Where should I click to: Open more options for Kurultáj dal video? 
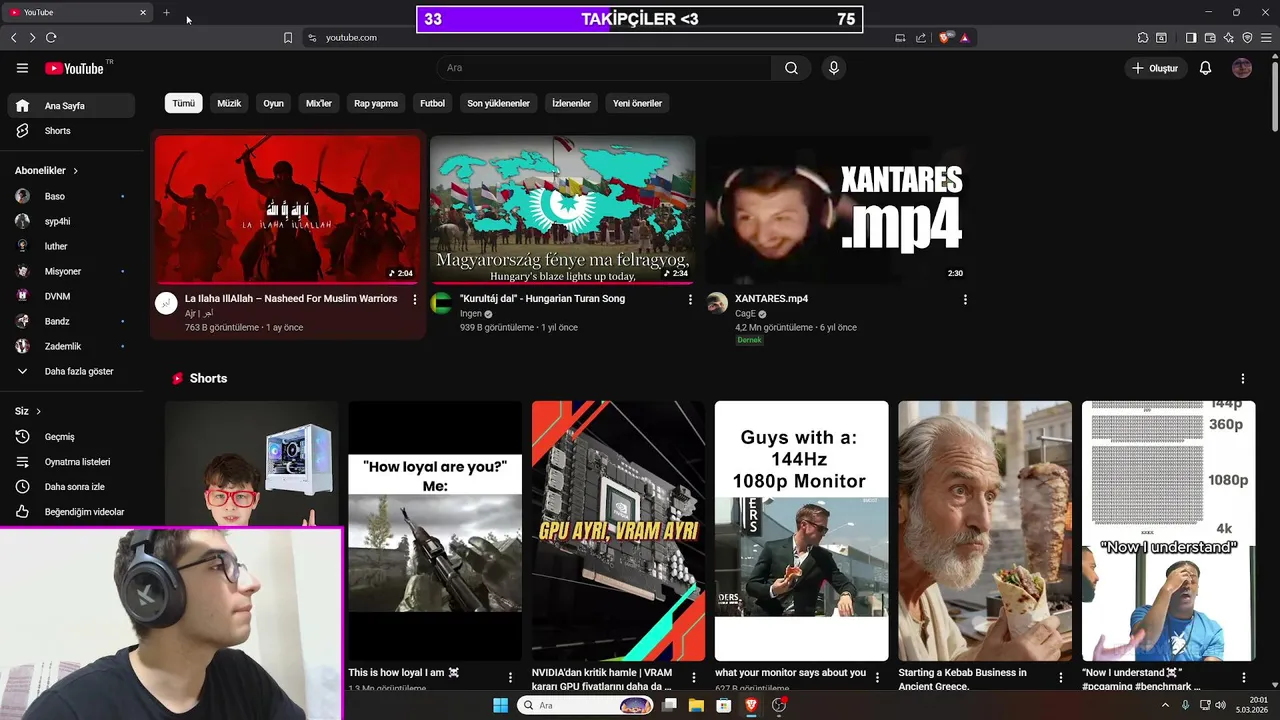[x=690, y=300]
